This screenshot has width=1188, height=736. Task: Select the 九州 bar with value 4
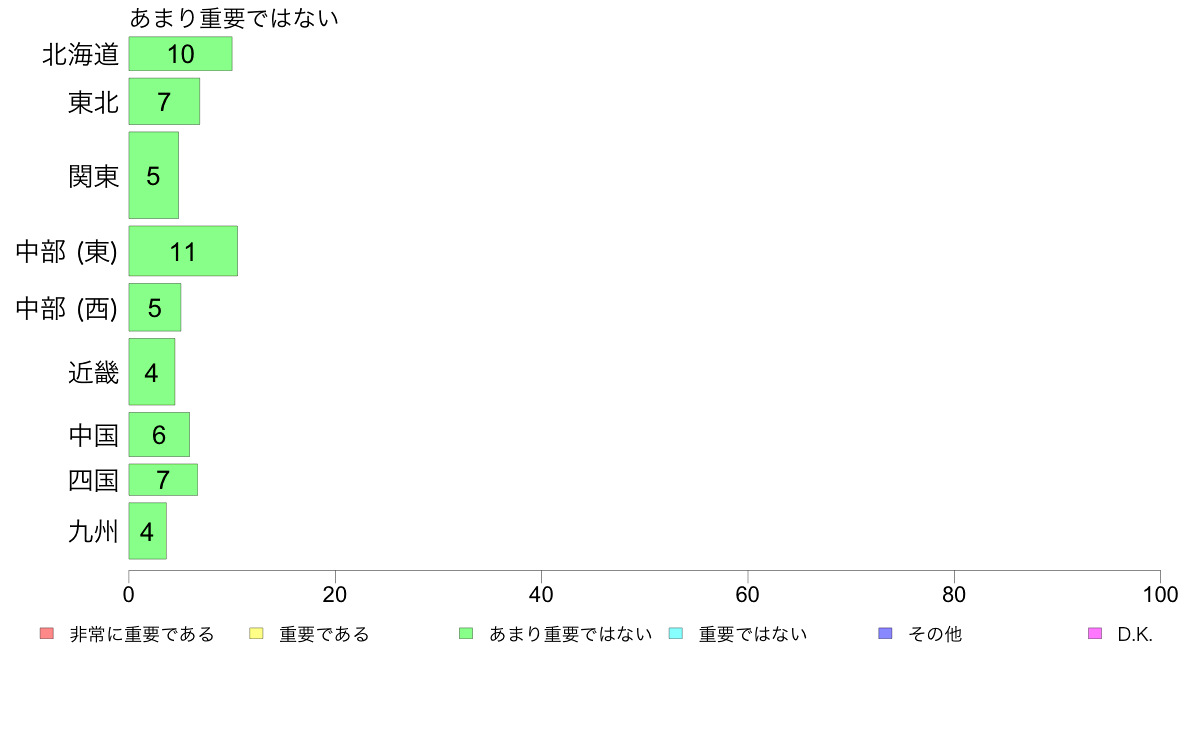[148, 531]
